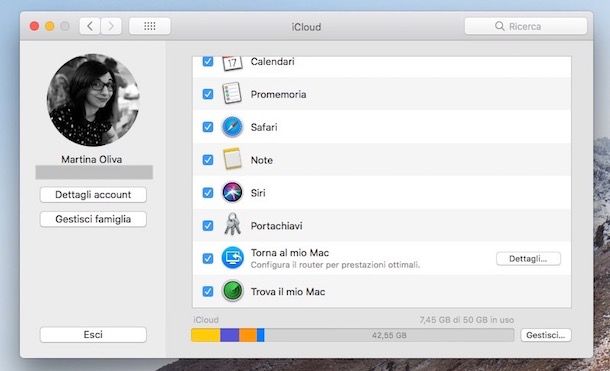This screenshot has width=610, height=371.
Task: Click the 'Promemoria' label
Action: click(x=279, y=94)
